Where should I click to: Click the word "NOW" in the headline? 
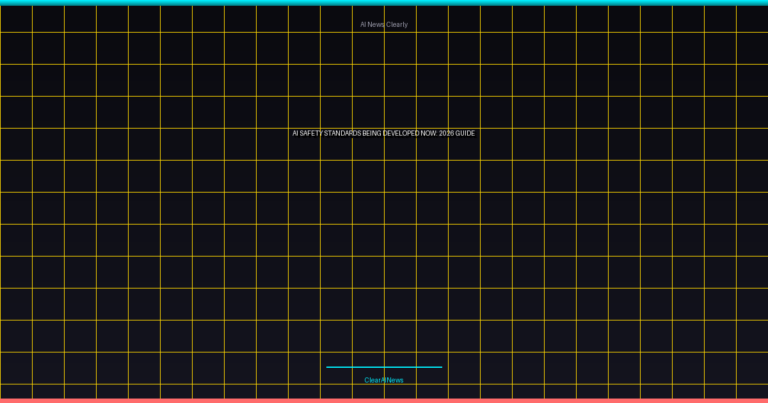[x=428, y=133]
